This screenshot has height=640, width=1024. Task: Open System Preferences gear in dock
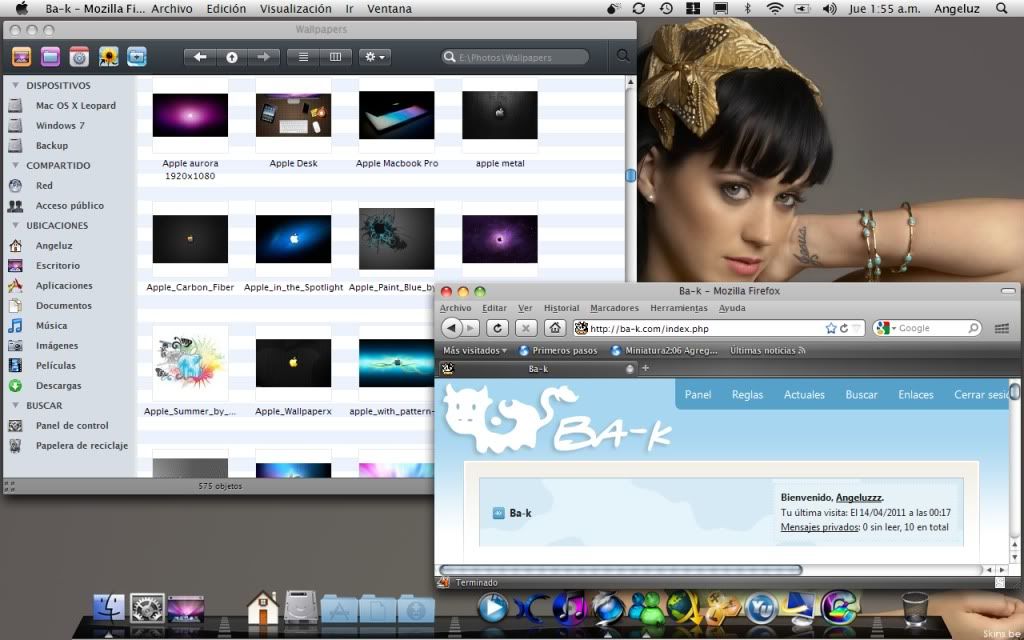pos(147,608)
